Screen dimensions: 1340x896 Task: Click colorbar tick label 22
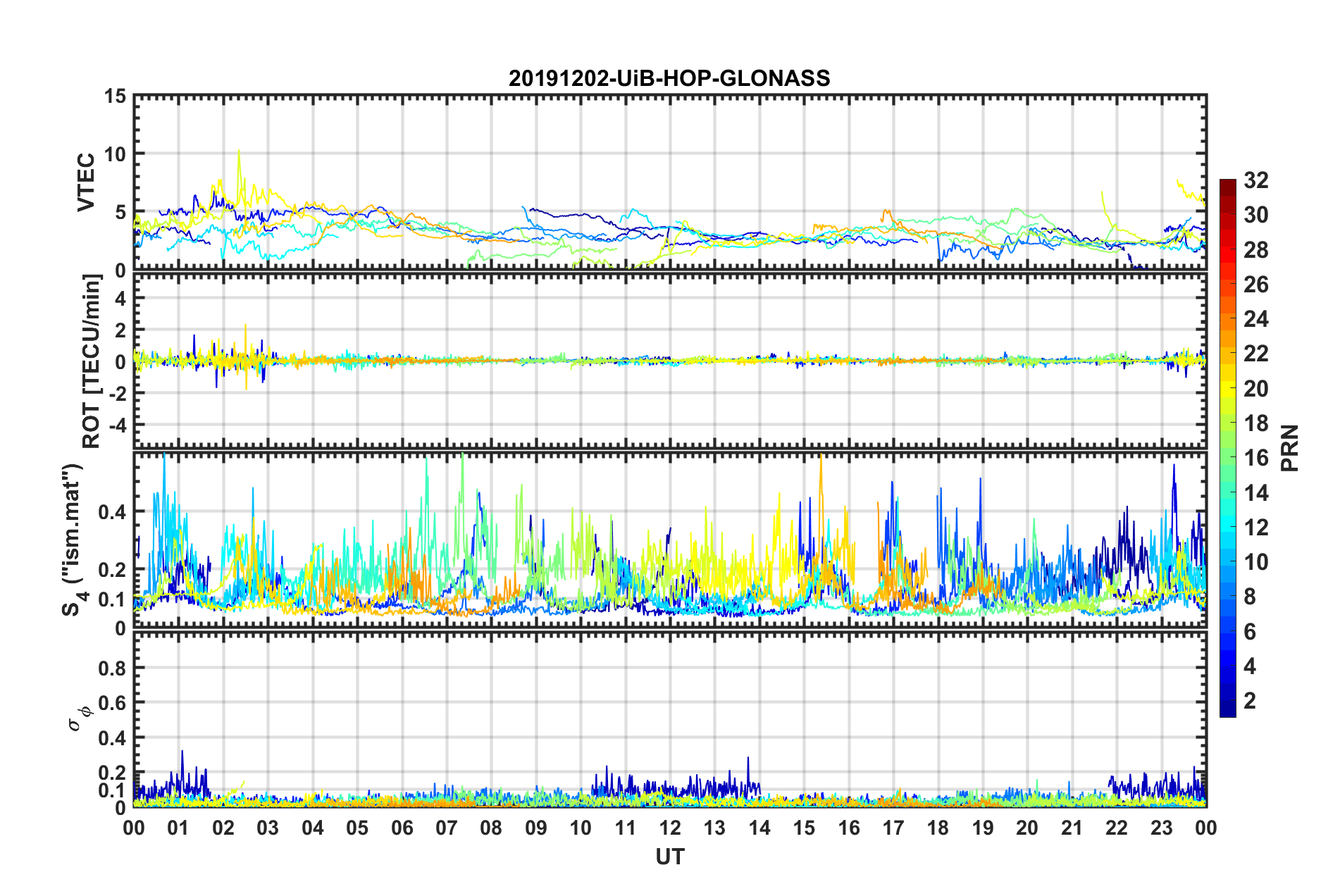[1256, 354]
